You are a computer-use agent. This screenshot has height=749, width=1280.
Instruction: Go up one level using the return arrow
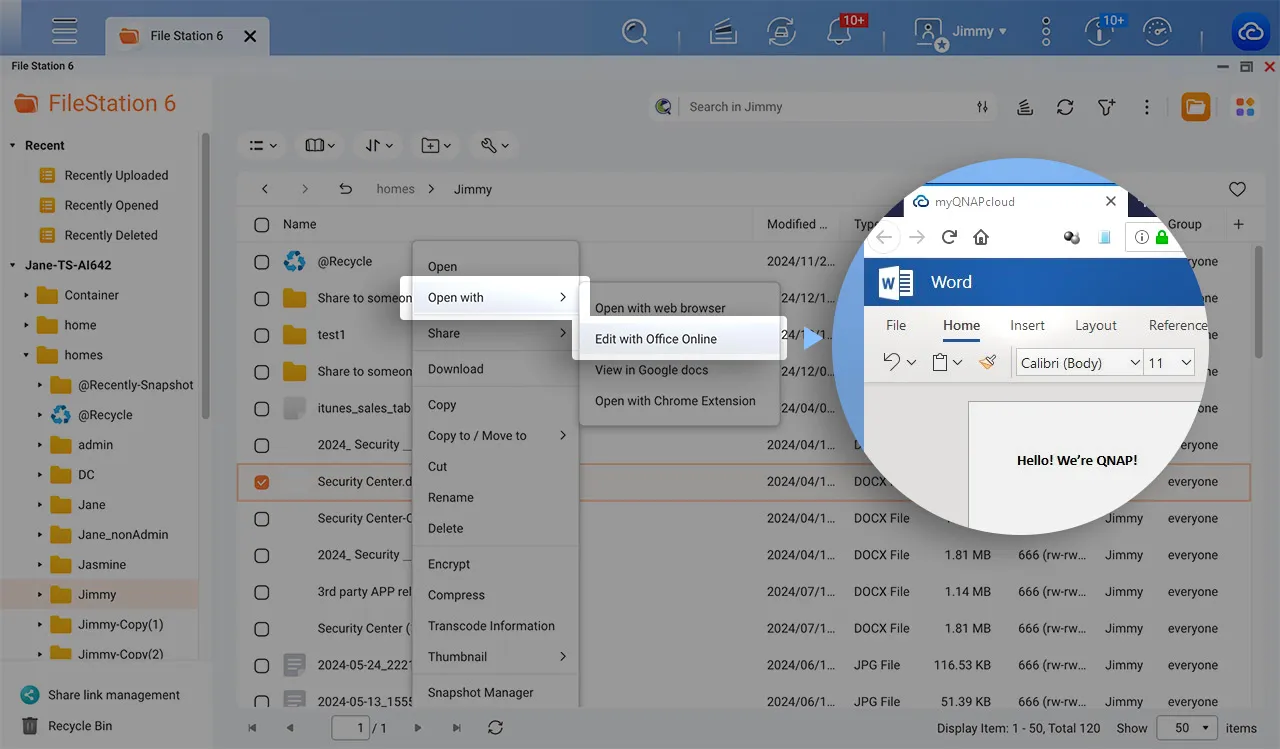(x=345, y=189)
